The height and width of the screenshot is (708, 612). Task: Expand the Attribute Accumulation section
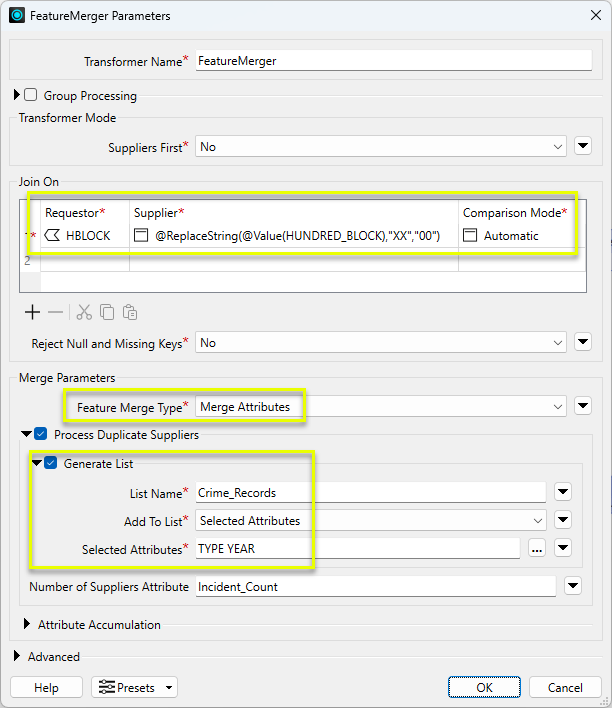click(27, 625)
